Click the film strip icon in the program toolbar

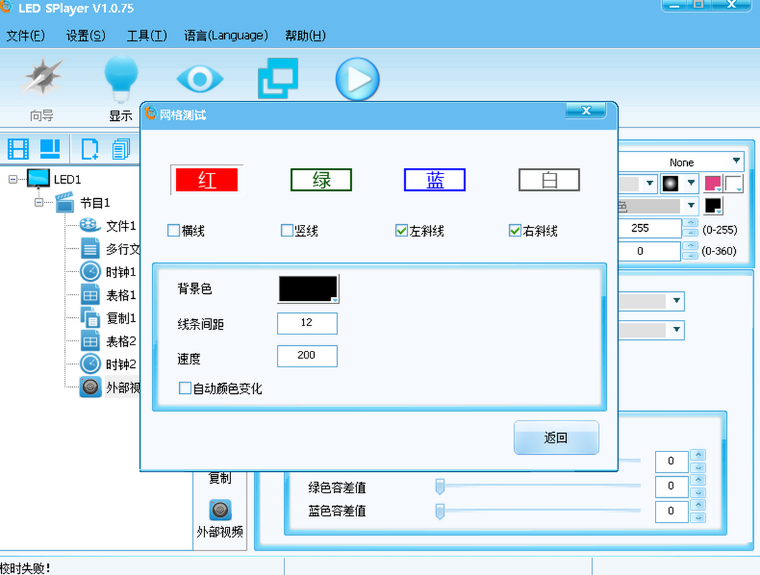point(18,149)
